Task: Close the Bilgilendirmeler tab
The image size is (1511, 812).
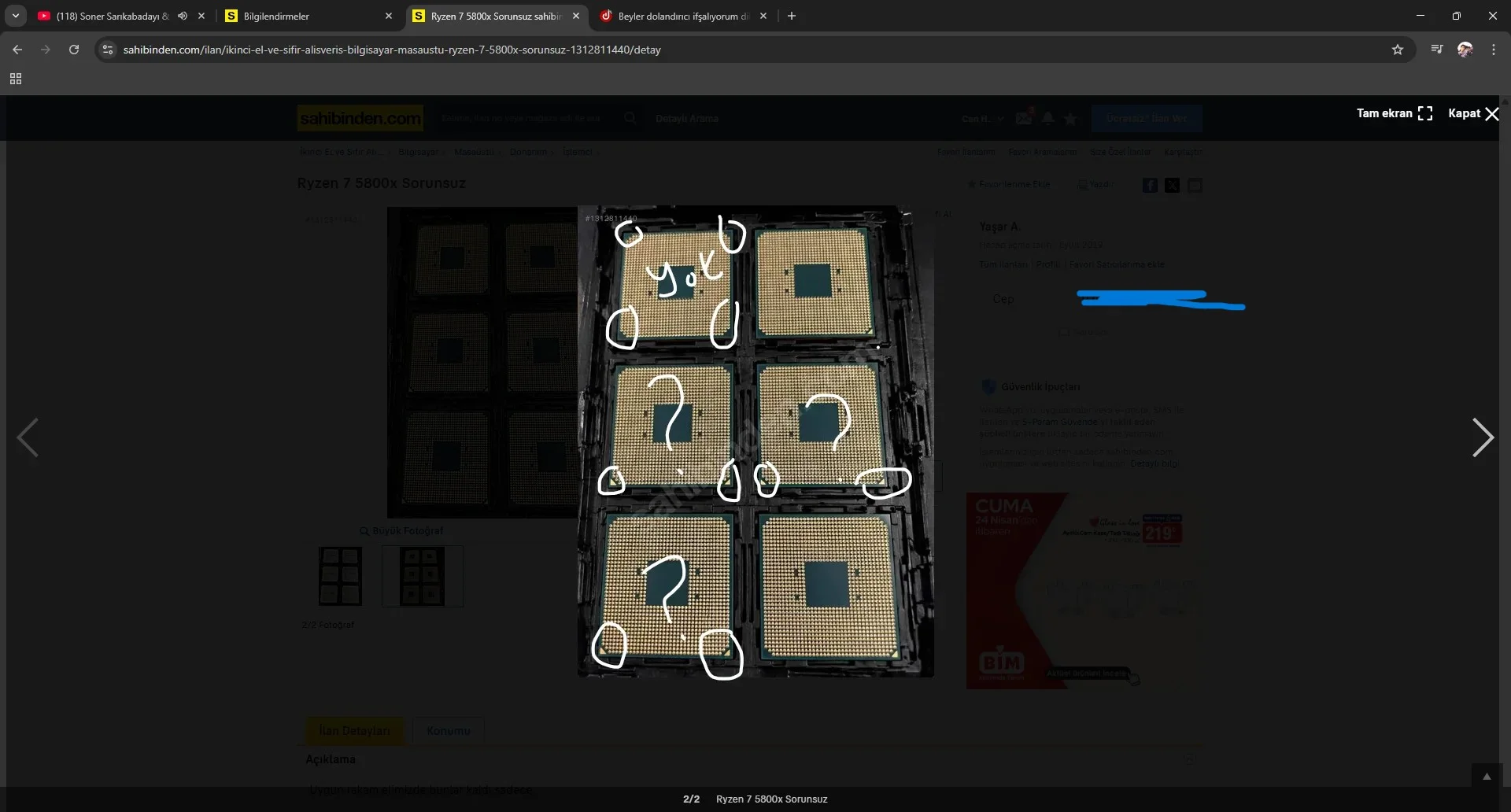Action: coord(389,16)
